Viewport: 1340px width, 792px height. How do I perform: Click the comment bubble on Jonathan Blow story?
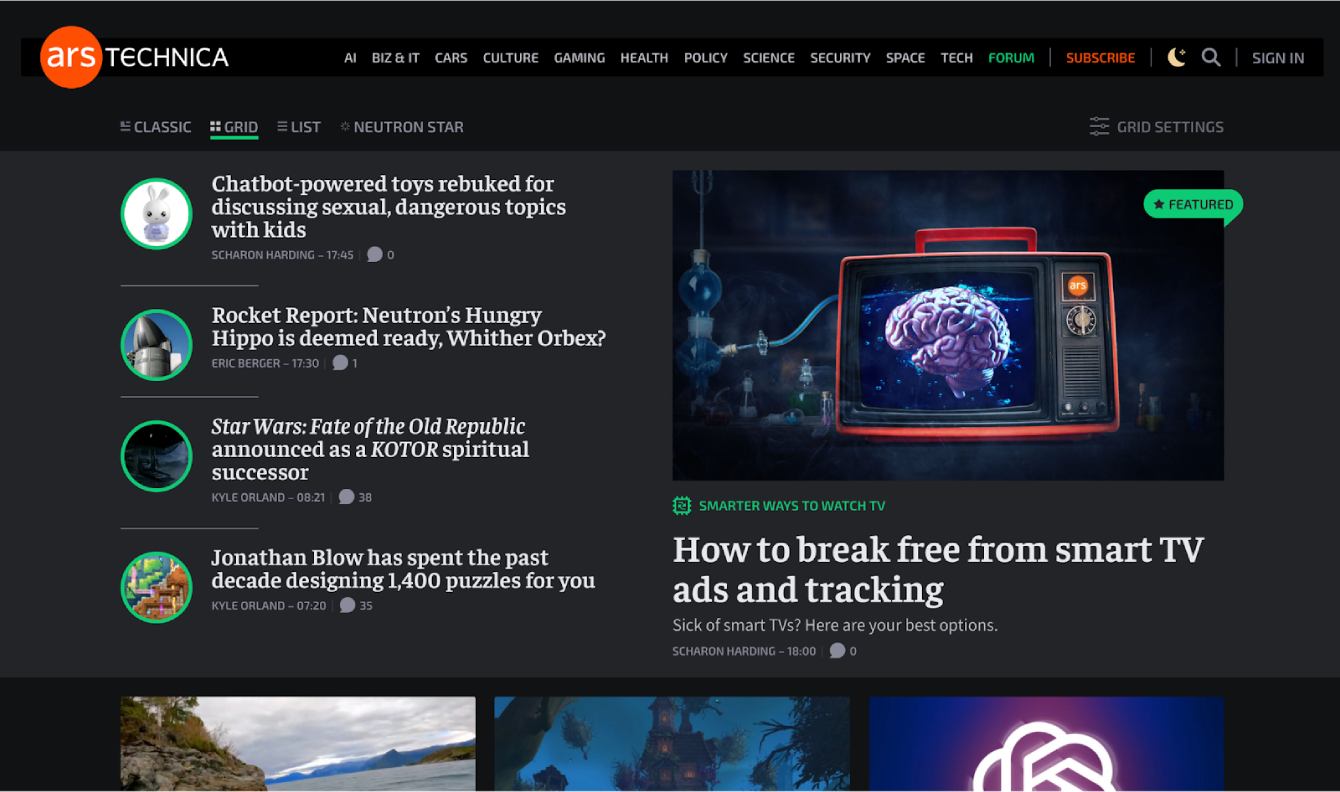click(x=347, y=605)
